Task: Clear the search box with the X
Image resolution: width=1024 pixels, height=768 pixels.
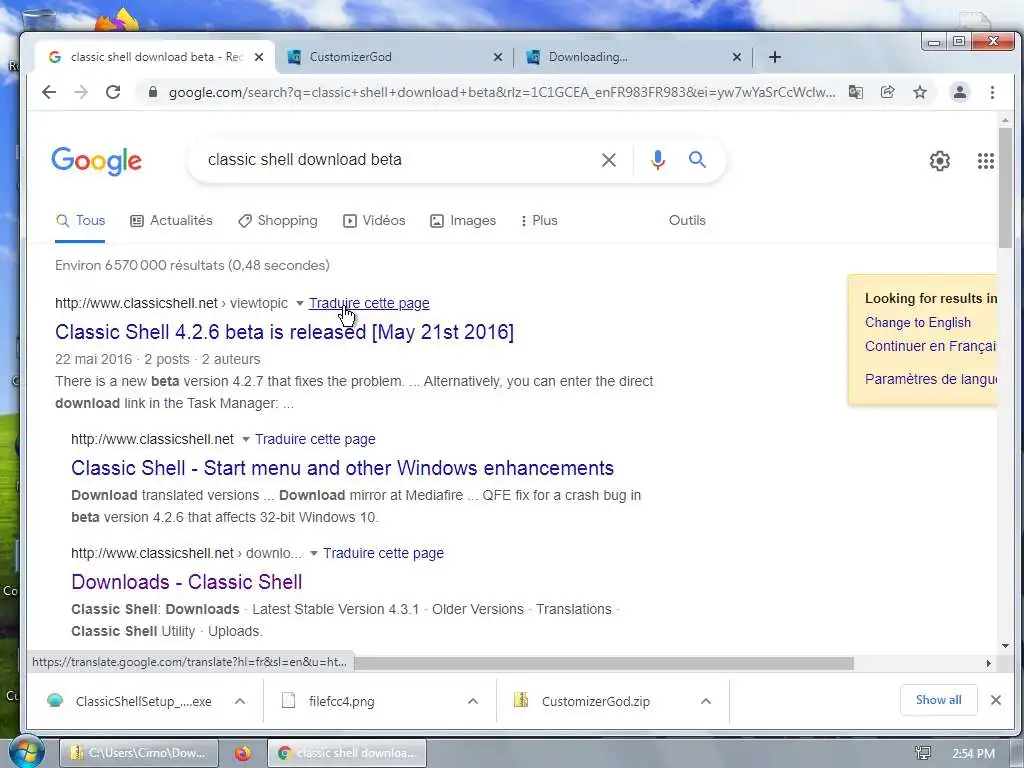Action: 609,160
